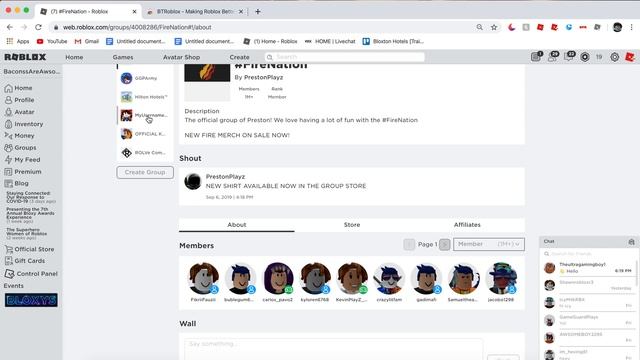
Task: Switch to the Store tab
Action: [352, 225]
